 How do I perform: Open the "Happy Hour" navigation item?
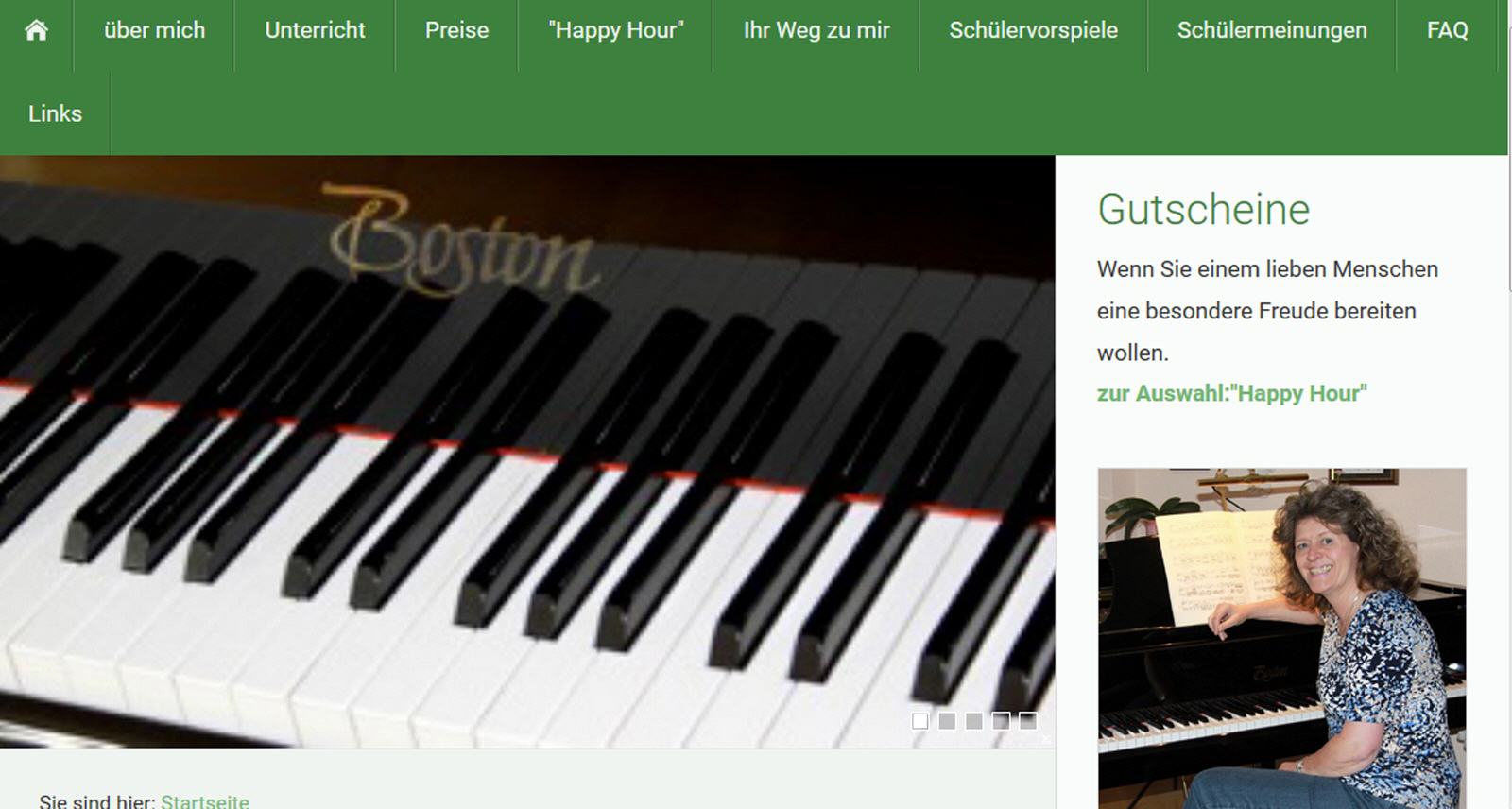pos(615,30)
